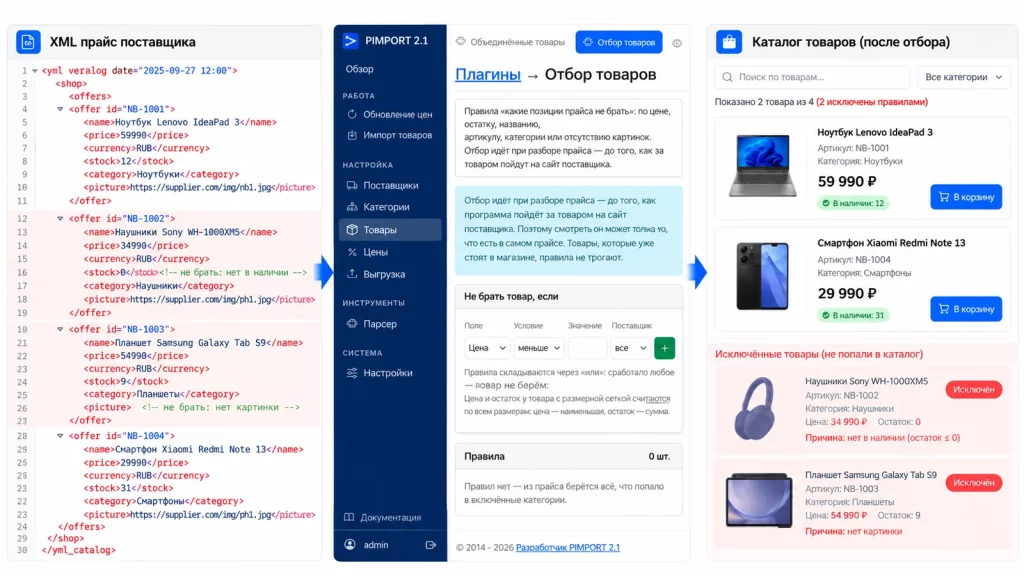Viewport: 1024px width, 576px height.
Task: Click the price update refresh icon
Action: tap(352, 114)
